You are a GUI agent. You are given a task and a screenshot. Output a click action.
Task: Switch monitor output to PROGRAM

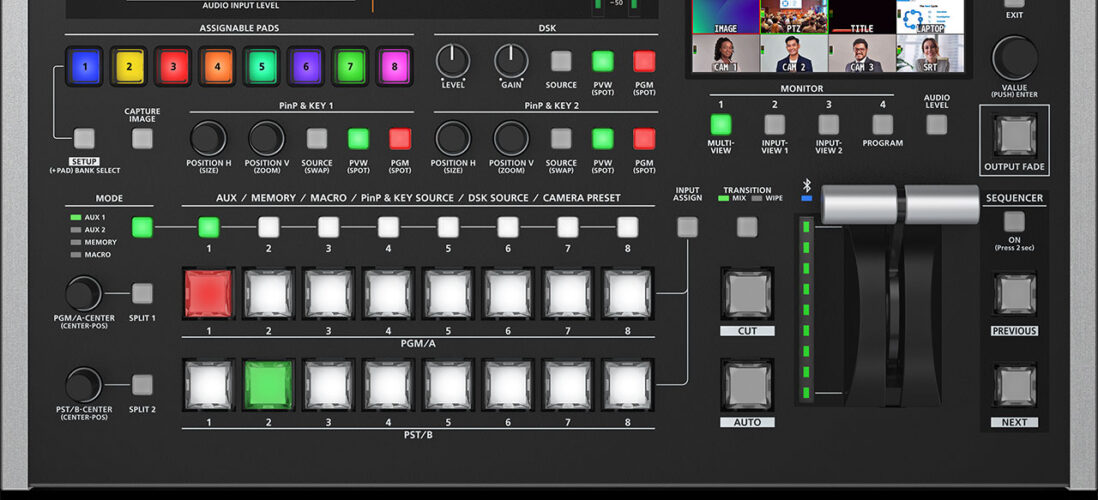coord(882,125)
